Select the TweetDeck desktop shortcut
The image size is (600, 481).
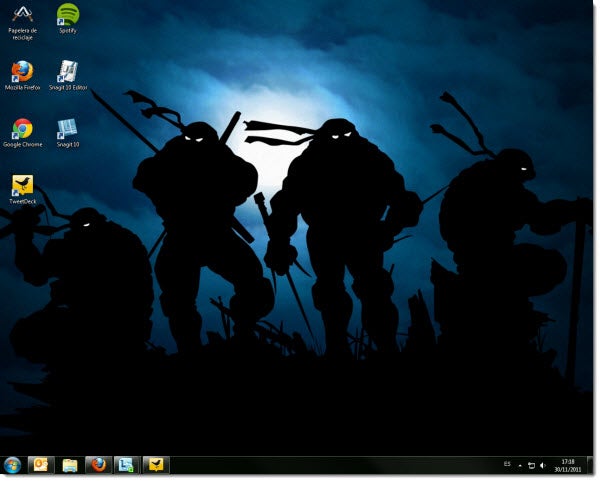pyautogui.click(x=22, y=190)
